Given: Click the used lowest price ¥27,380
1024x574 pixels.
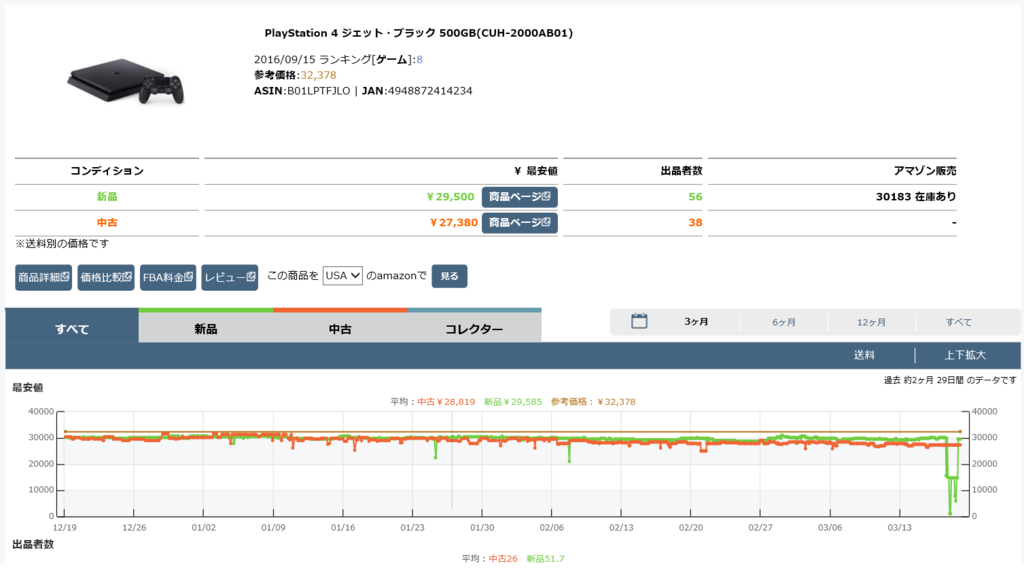Looking at the screenshot, I should tap(454, 223).
